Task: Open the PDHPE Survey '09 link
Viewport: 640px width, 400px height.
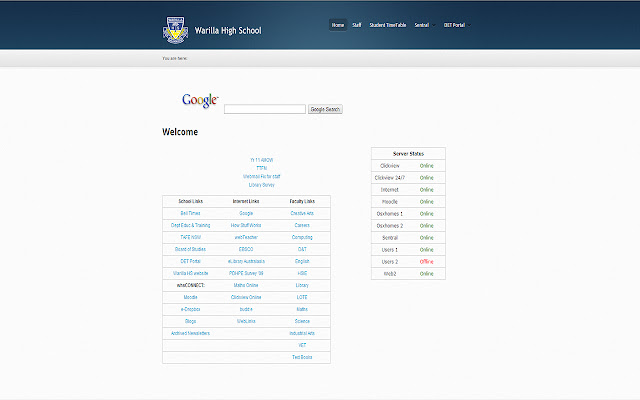Action: [246, 273]
